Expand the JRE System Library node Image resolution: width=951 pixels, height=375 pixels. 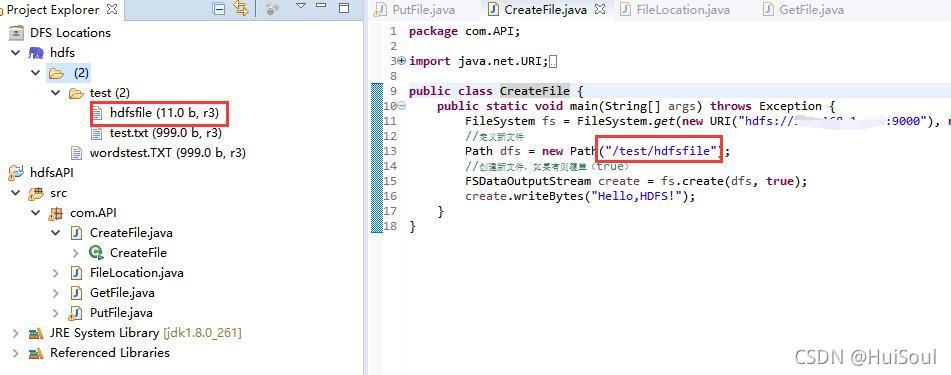(16, 333)
